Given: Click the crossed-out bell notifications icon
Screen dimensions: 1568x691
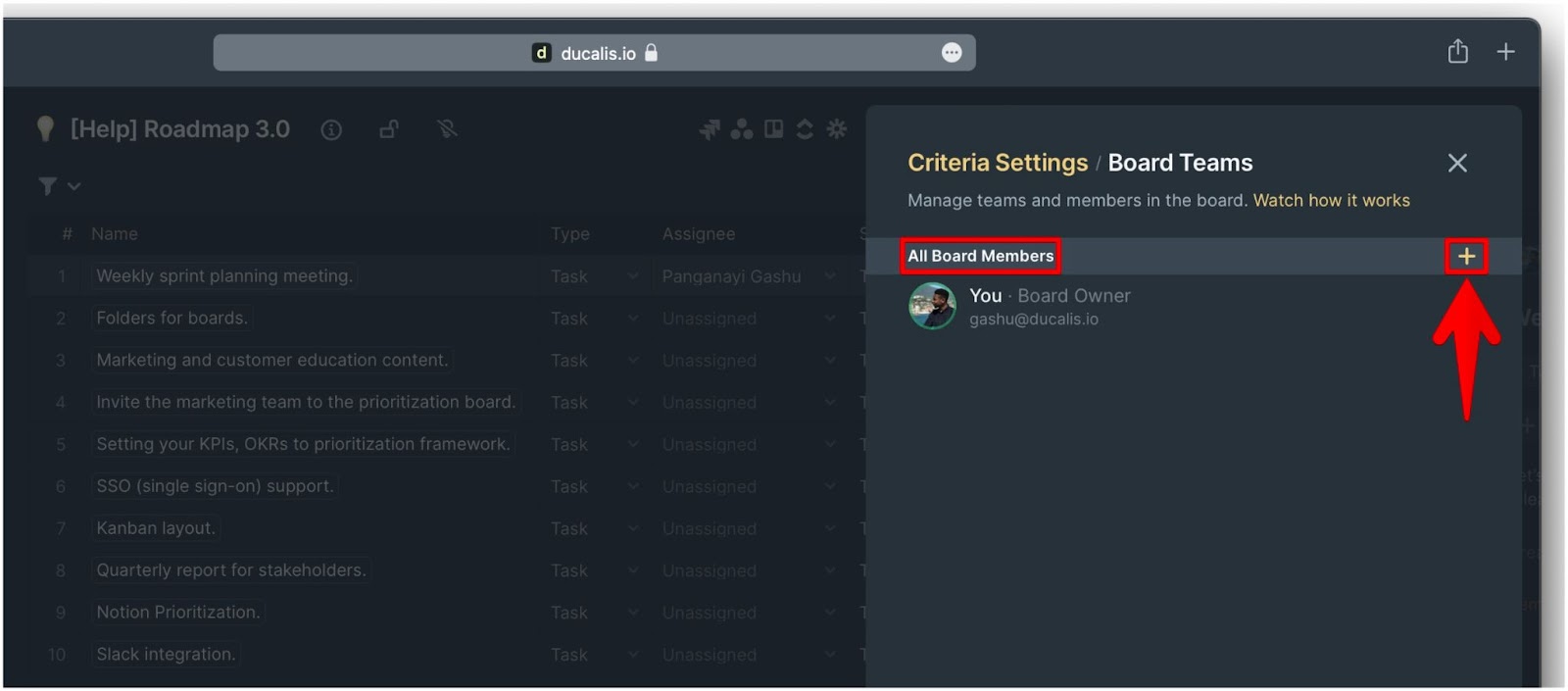Looking at the screenshot, I should pos(448,129).
